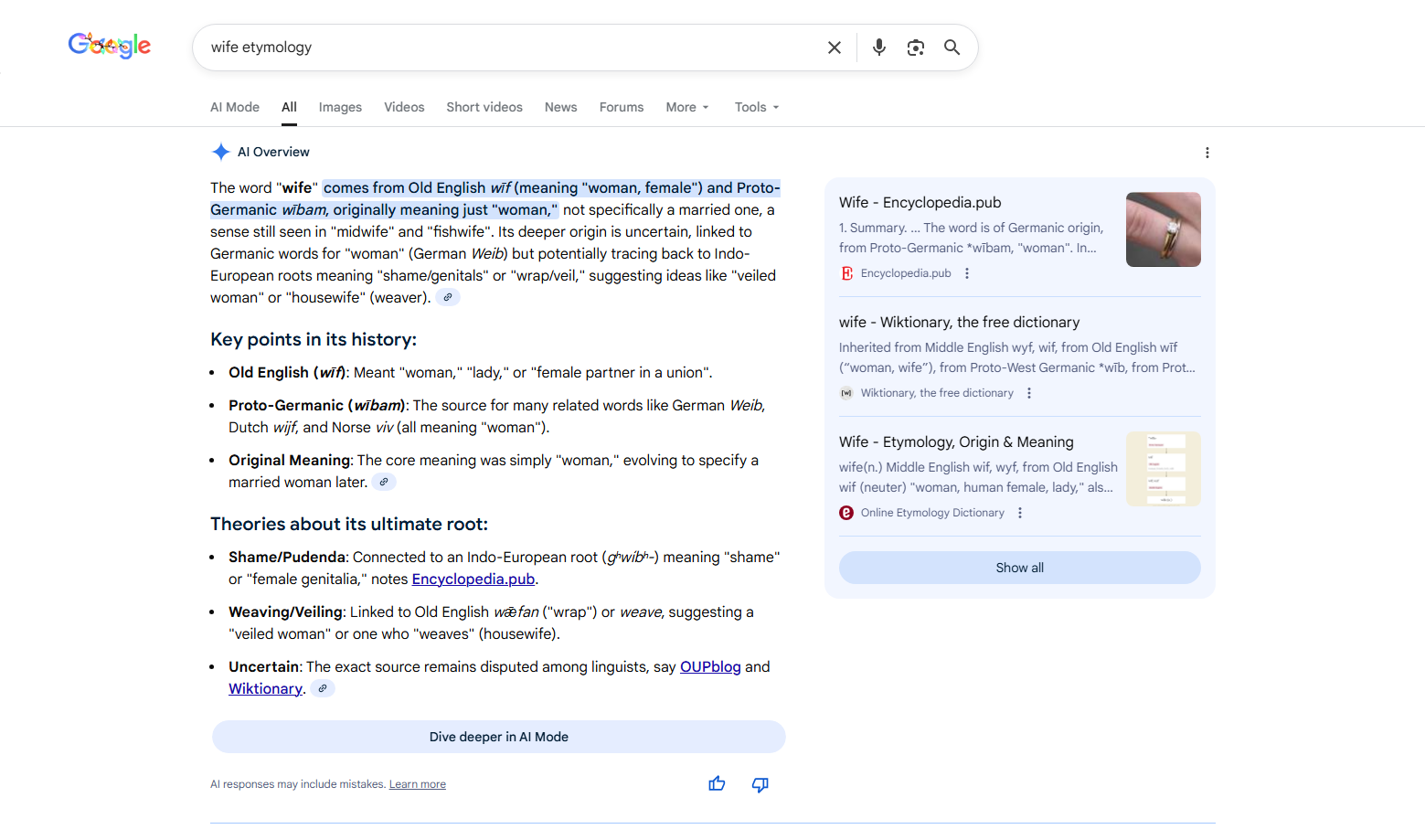Open source link chip after 'housewife (weaver)'
Viewport: 1425px width, 840px height.
coord(448,297)
